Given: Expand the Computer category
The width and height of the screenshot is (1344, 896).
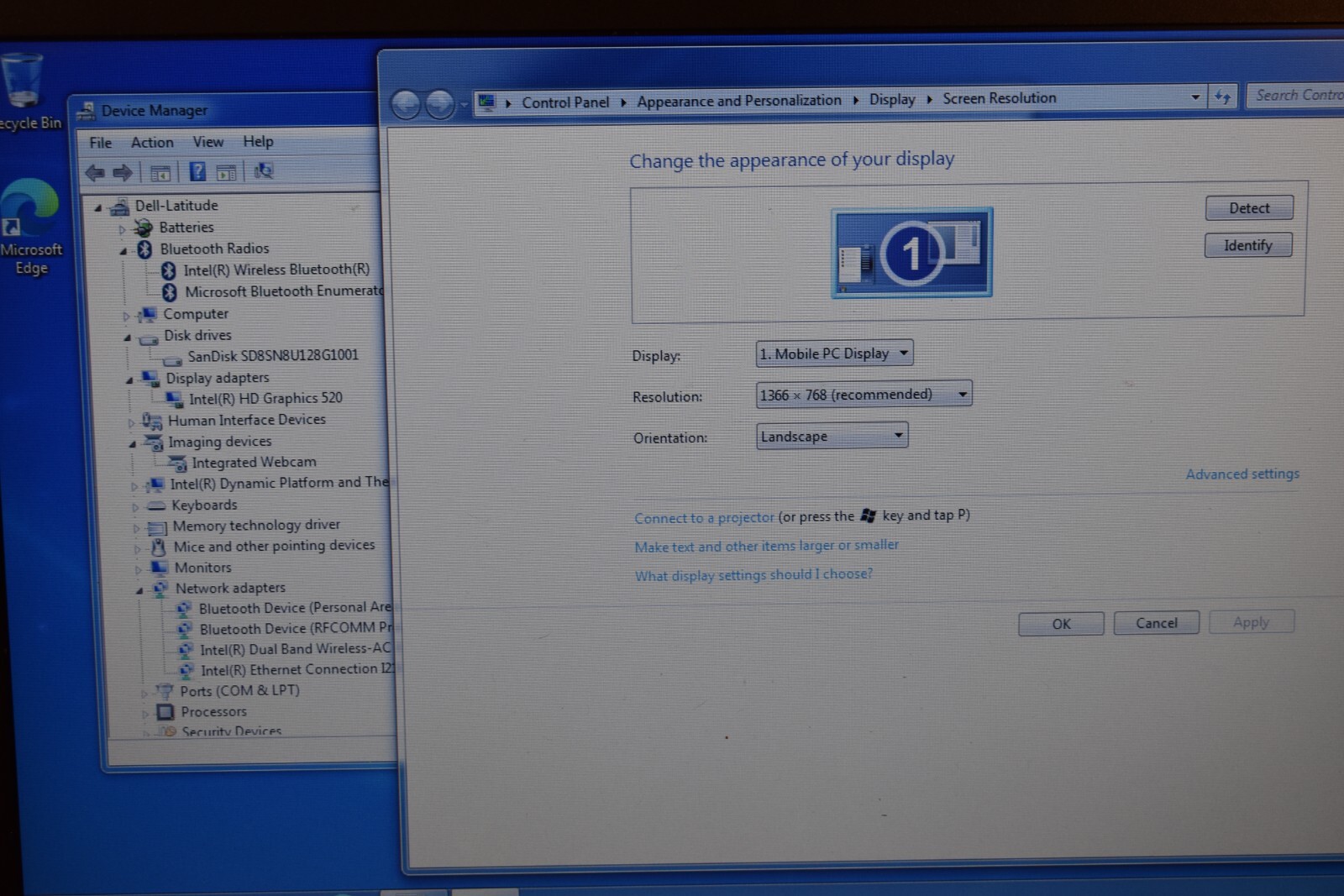Looking at the screenshot, I should (x=126, y=316).
